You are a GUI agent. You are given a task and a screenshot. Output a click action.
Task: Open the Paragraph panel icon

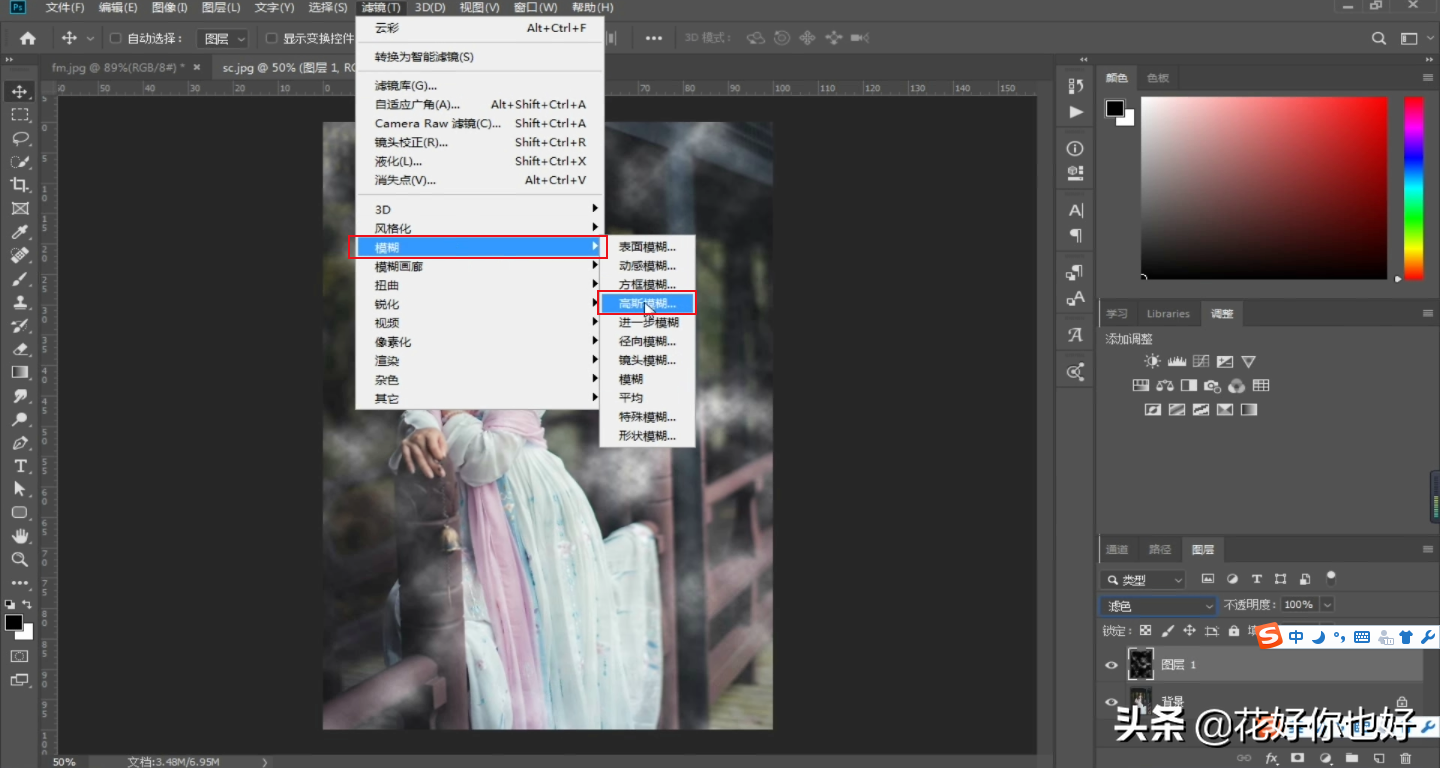click(1076, 235)
